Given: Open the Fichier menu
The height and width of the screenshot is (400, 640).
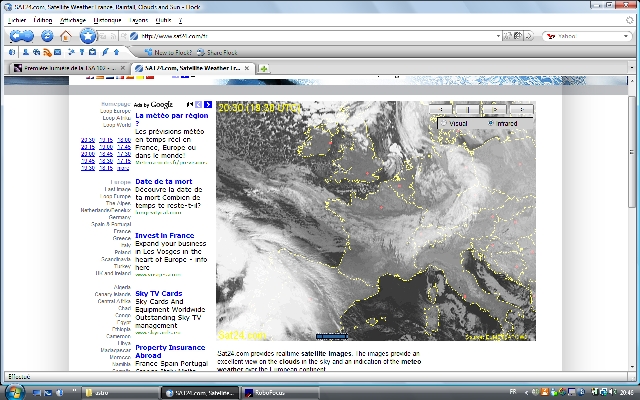Looking at the screenshot, I should point(17,20).
